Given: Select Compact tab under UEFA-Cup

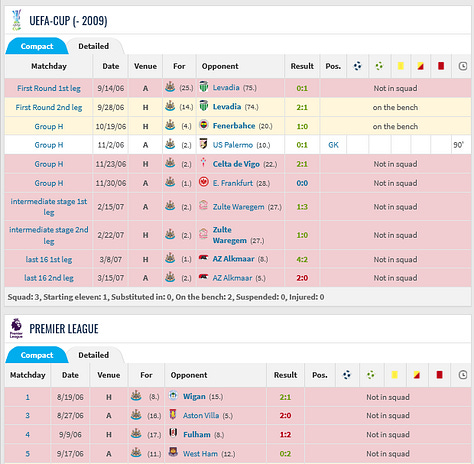Looking at the screenshot, I should tap(37, 46).
